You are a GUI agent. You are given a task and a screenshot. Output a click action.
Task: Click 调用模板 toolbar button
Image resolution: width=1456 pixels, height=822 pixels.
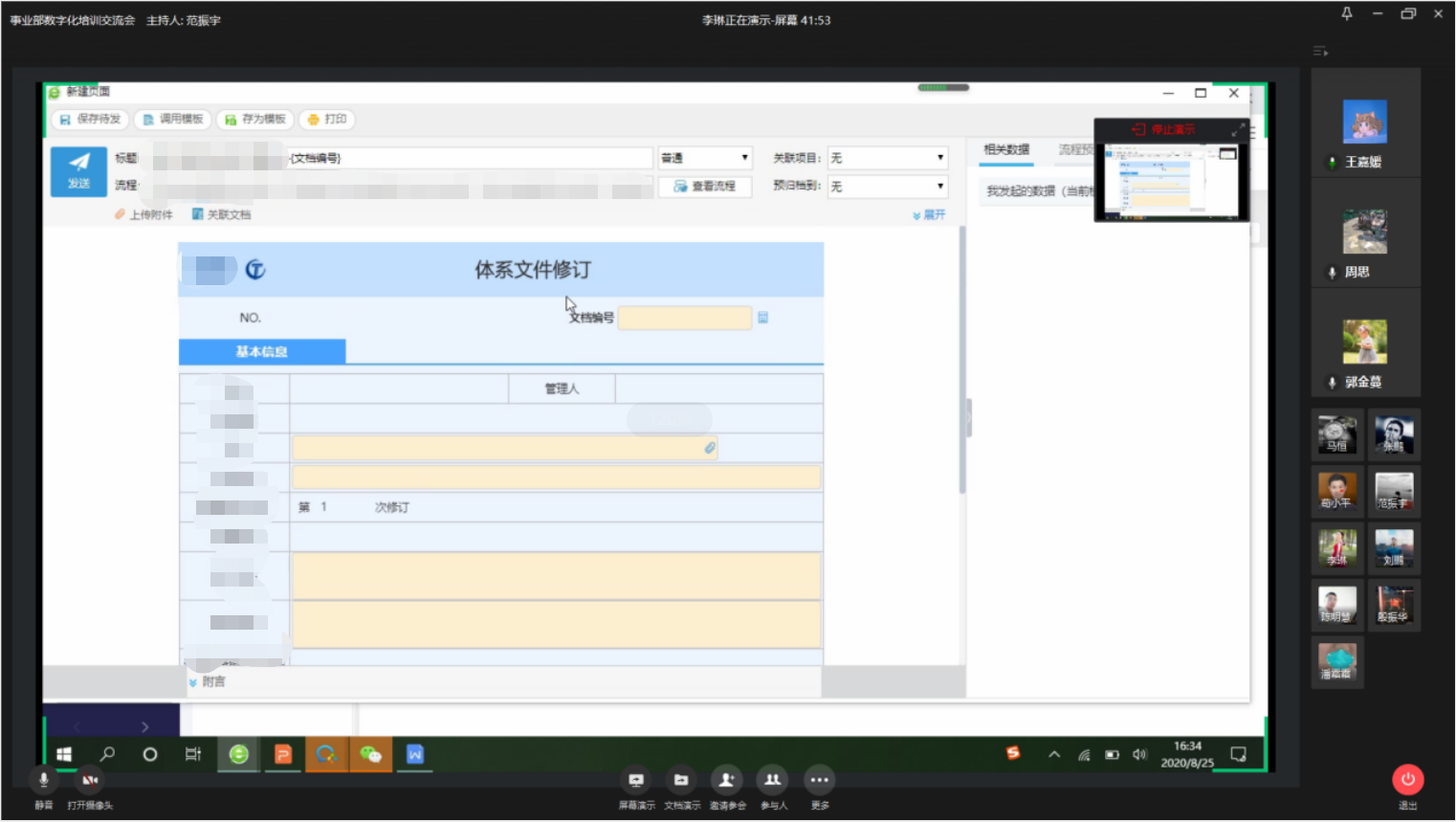click(173, 120)
